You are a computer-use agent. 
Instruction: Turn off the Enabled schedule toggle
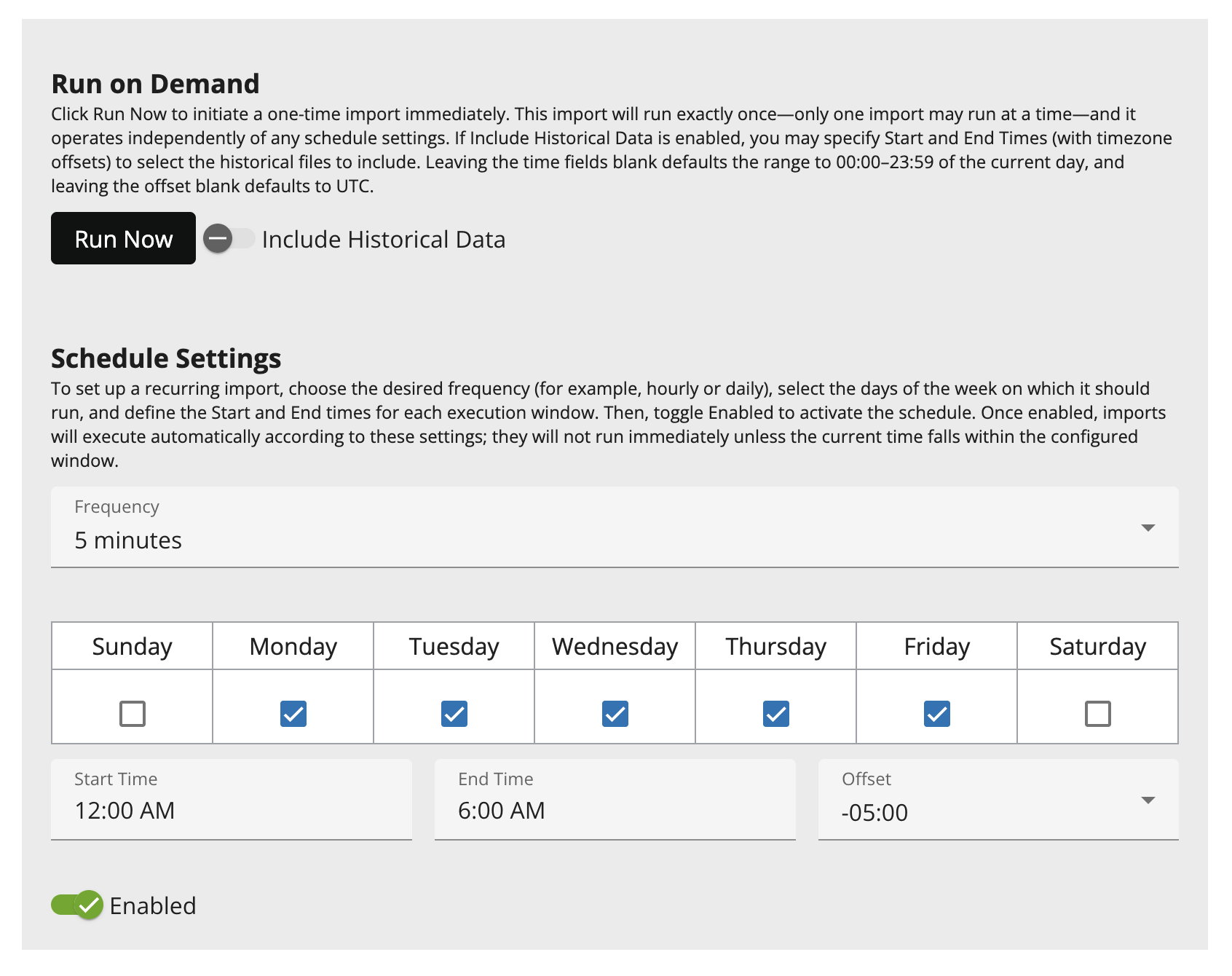click(x=77, y=905)
